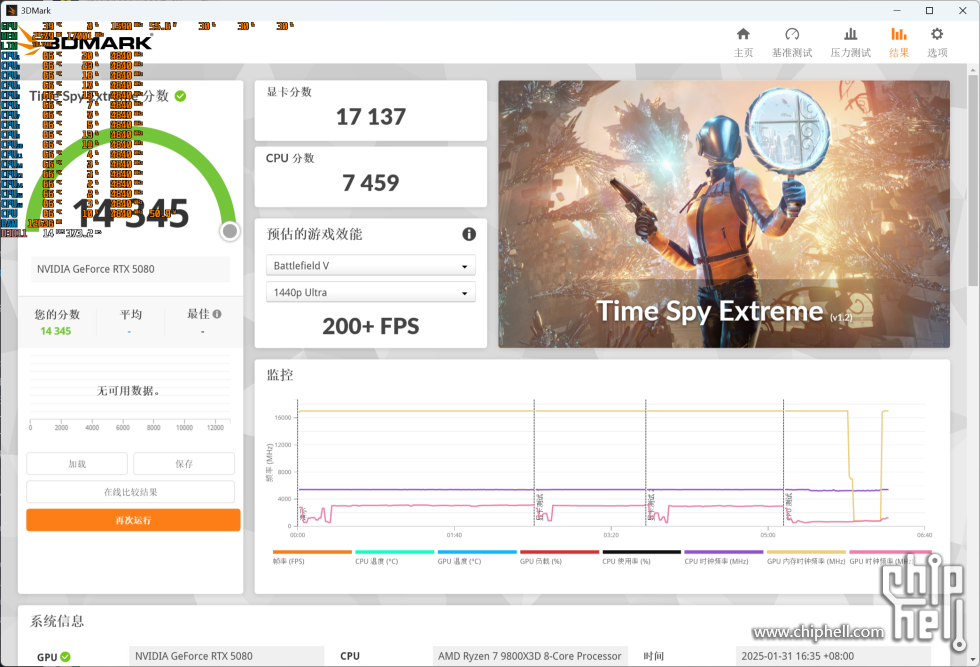Open the Home (主页) tab icon
Screen dimensions: 980x667
tap(742, 34)
